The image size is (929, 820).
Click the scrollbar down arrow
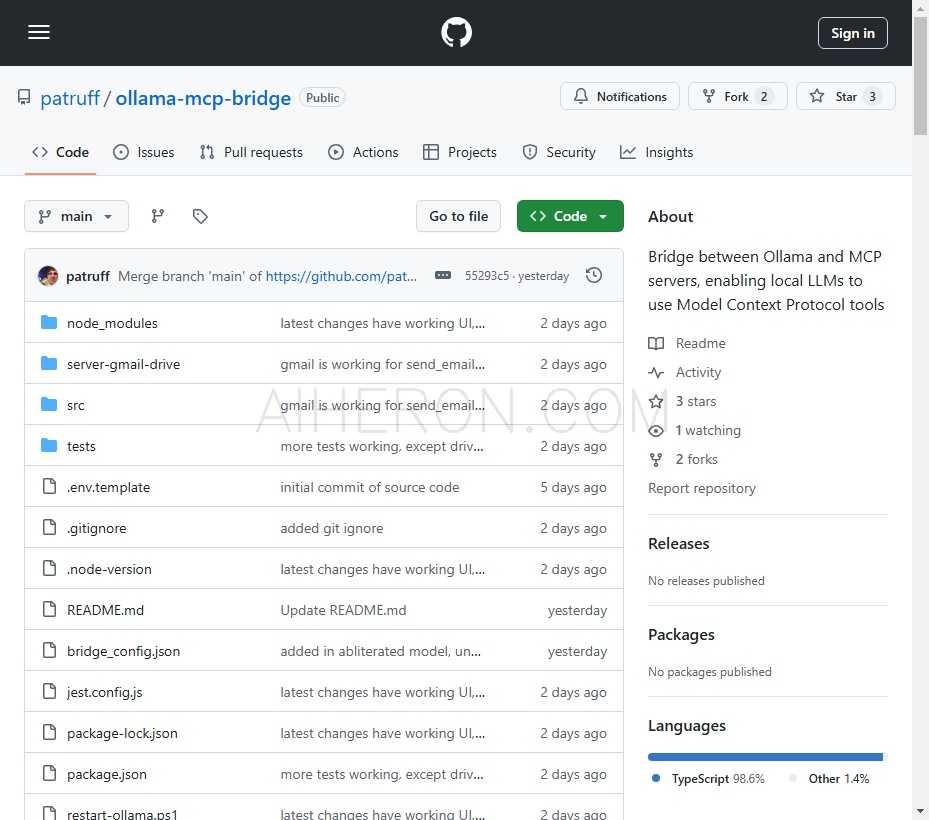point(920,811)
